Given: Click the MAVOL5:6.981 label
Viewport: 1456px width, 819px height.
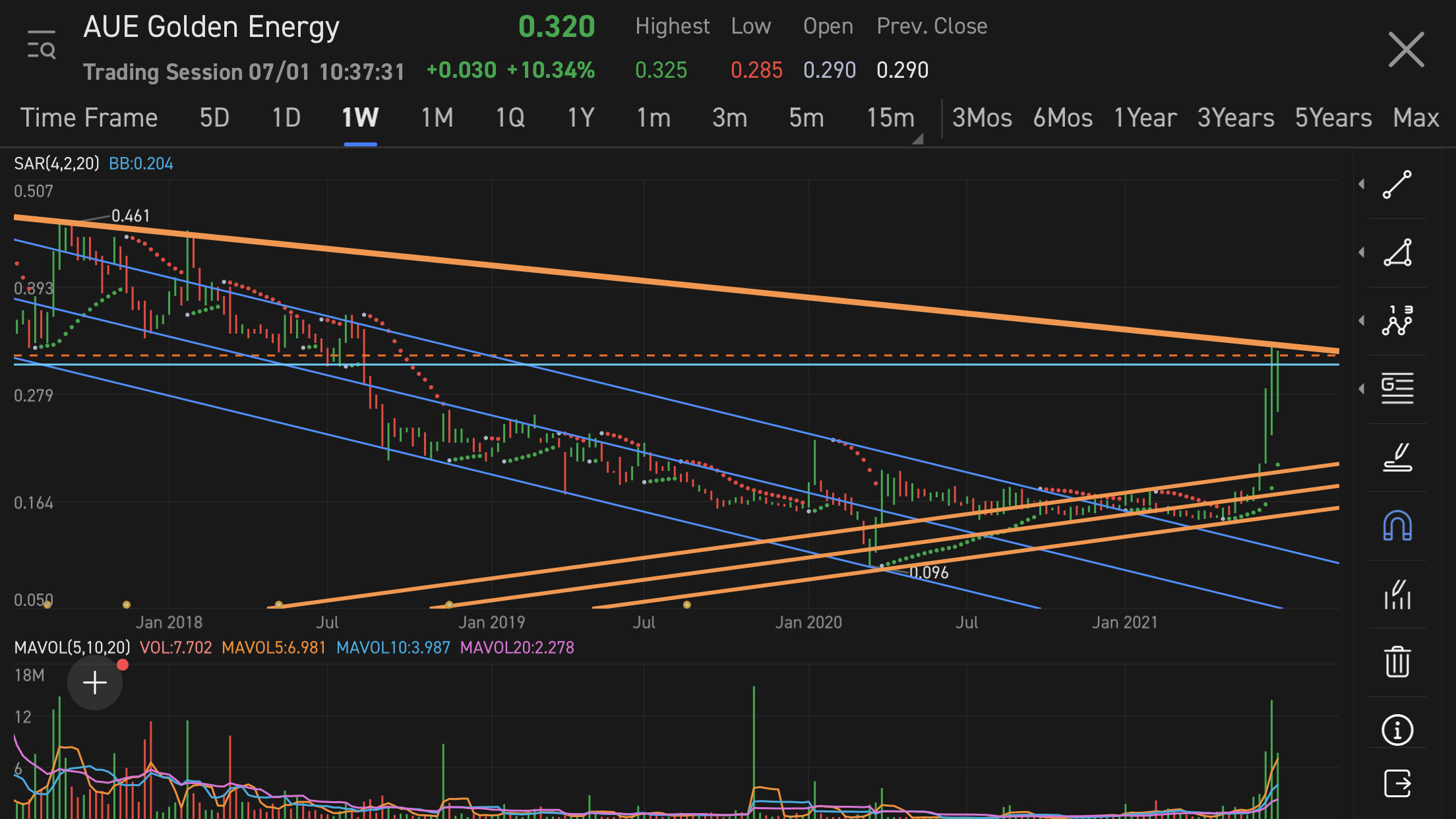Looking at the screenshot, I should (274, 648).
